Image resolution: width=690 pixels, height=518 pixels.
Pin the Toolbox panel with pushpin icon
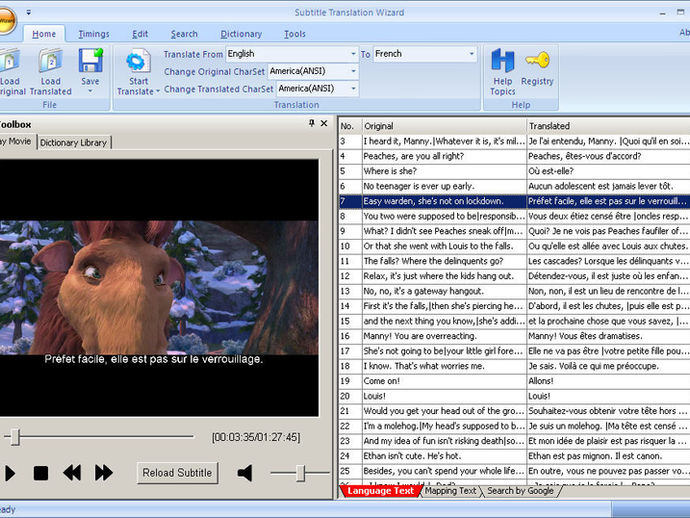pos(312,123)
